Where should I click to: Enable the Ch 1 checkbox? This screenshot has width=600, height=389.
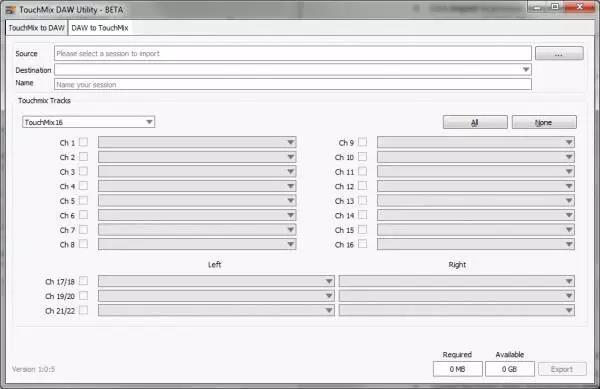click(x=83, y=142)
